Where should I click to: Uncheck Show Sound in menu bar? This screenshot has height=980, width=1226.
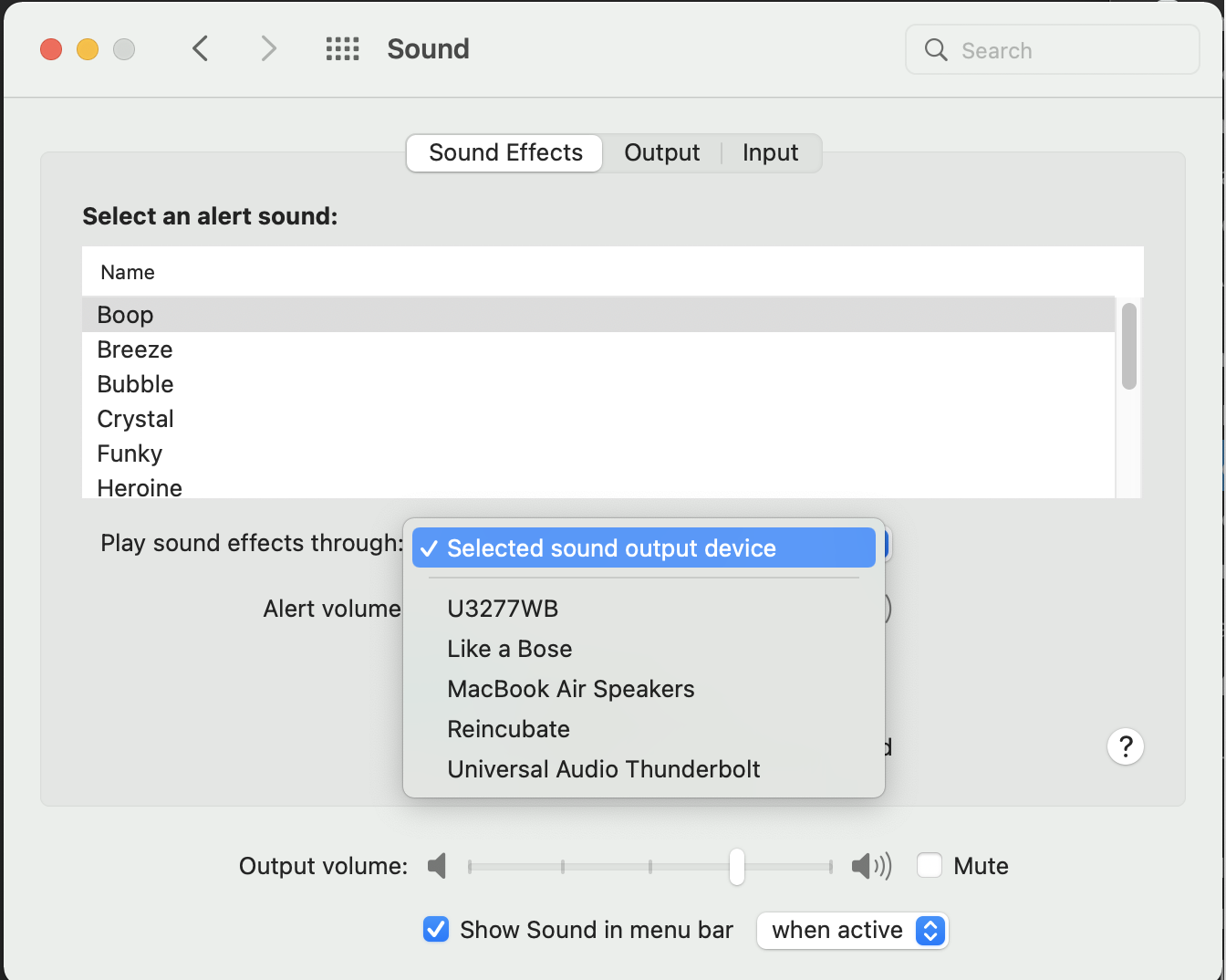[436, 929]
